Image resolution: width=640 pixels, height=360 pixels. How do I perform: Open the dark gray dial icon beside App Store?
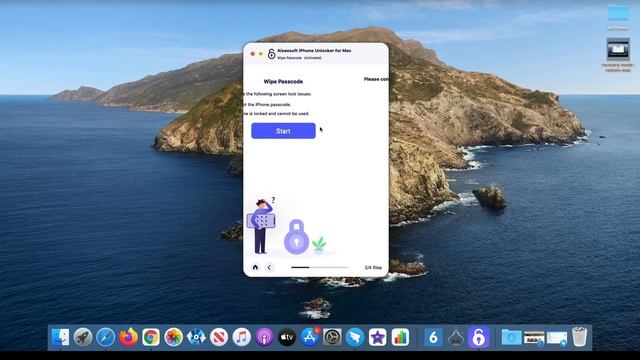pyautogui.click(x=332, y=337)
